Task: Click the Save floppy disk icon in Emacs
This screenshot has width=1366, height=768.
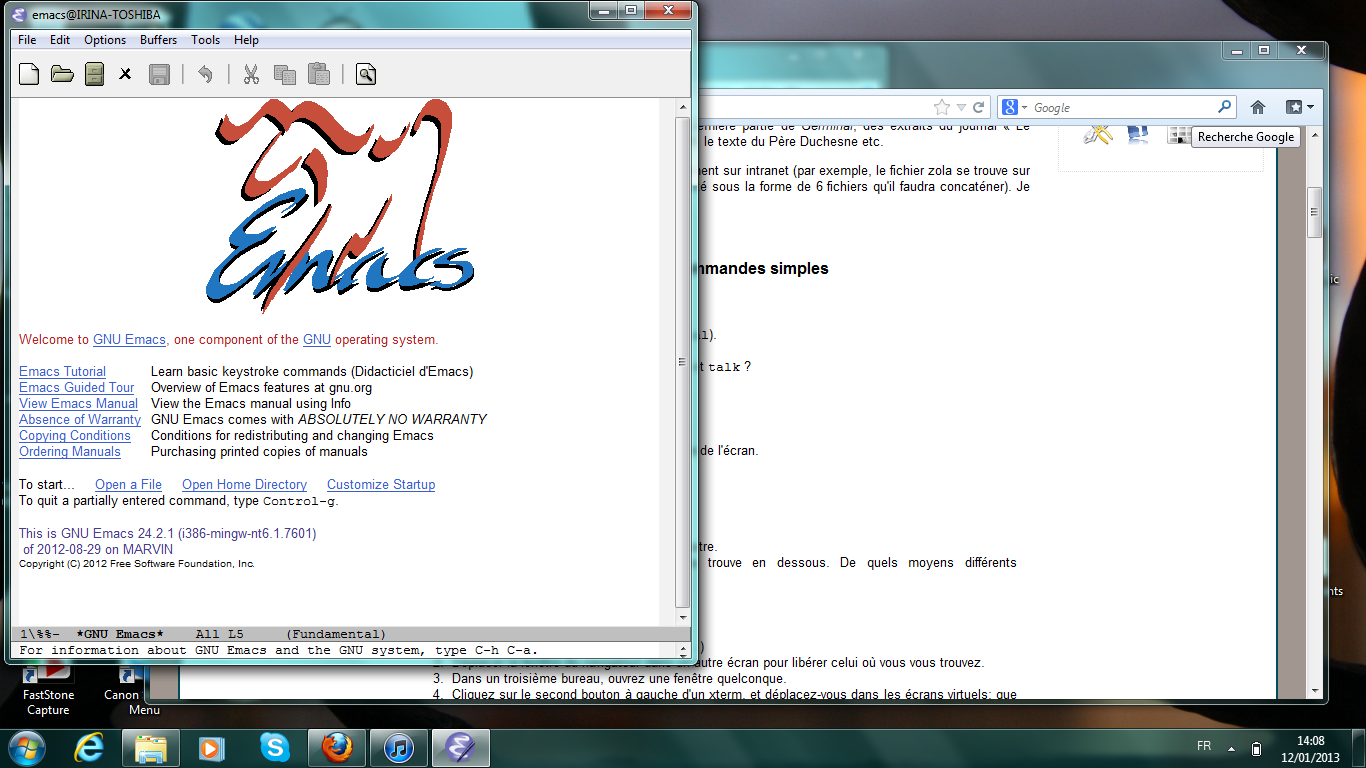Action: tap(158, 74)
